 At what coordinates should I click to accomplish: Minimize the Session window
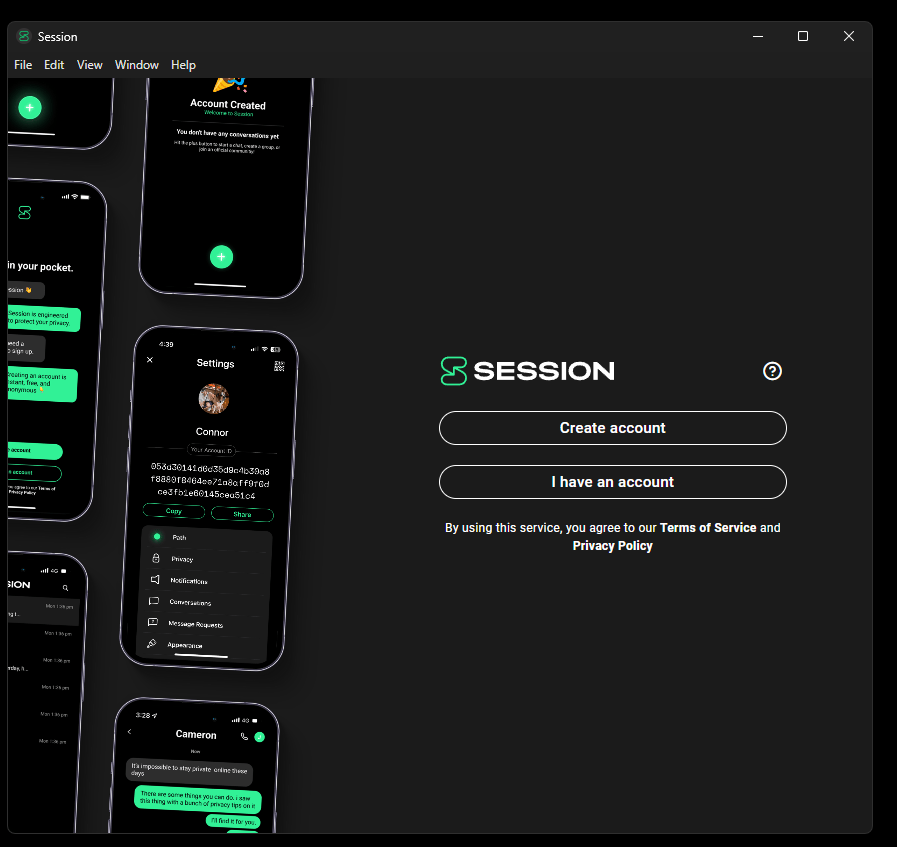tap(757, 36)
